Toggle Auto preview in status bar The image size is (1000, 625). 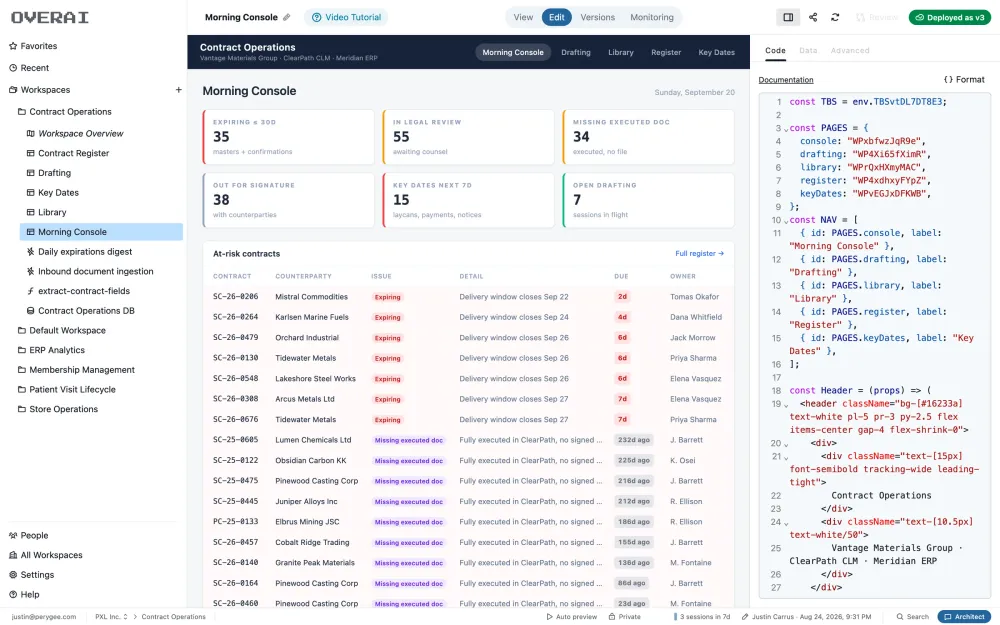(x=571, y=617)
